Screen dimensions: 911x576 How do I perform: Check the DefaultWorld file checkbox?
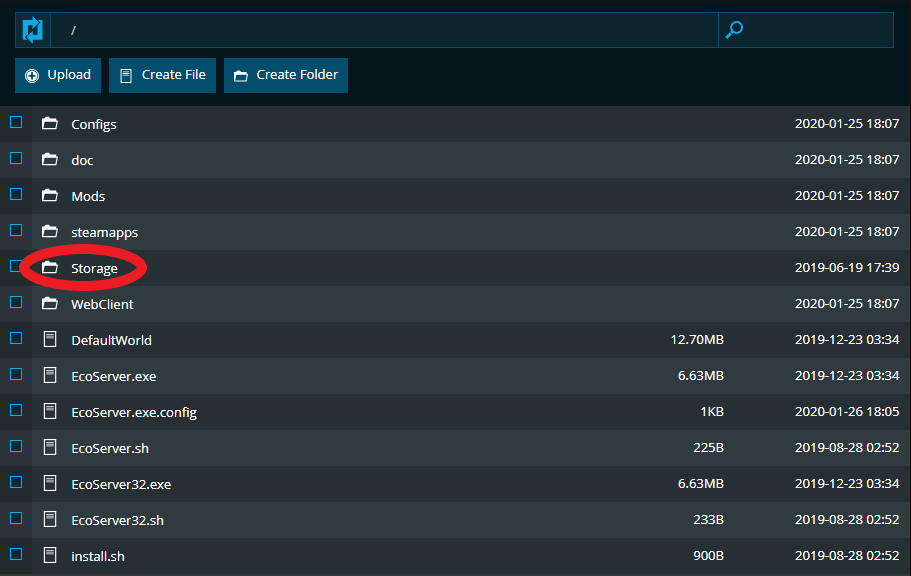click(x=16, y=338)
